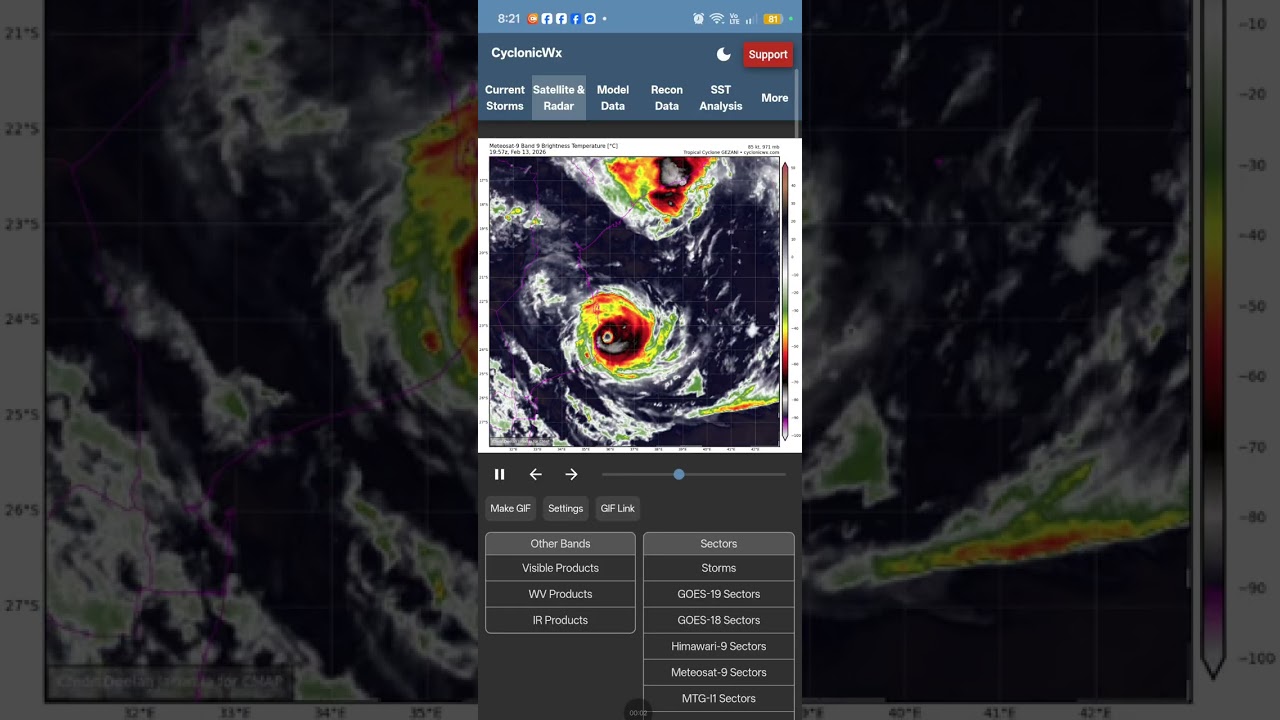
Task: Choose Meteosat-9 Sectors
Action: coord(719,672)
